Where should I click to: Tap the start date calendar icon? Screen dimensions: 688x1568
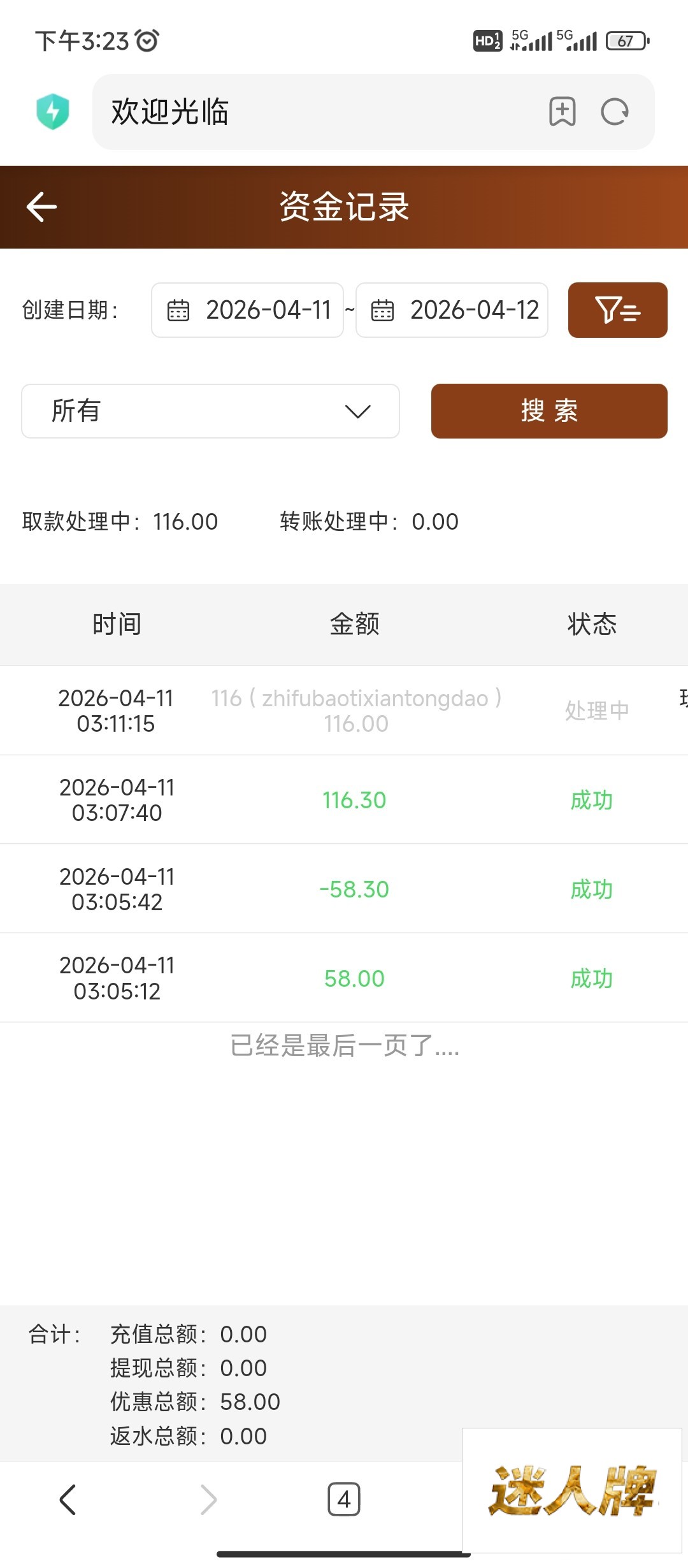(x=178, y=310)
